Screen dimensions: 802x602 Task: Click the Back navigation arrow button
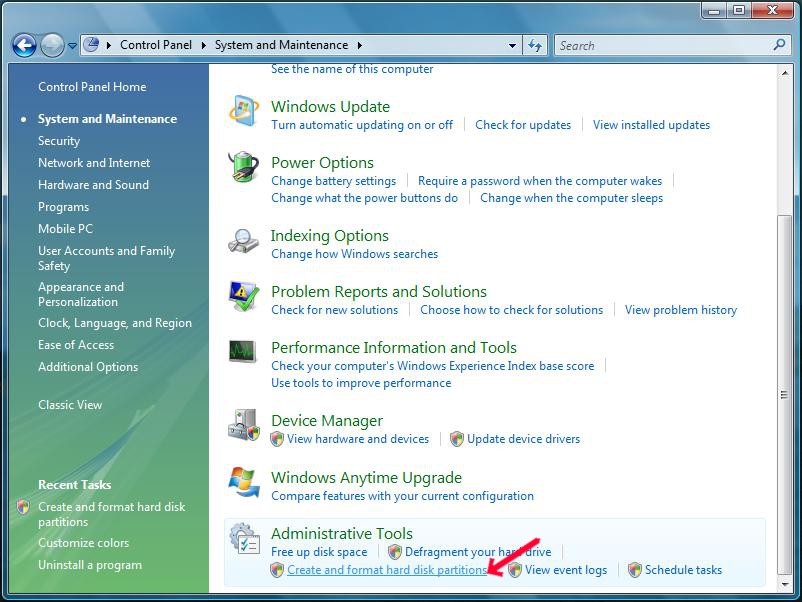point(24,46)
